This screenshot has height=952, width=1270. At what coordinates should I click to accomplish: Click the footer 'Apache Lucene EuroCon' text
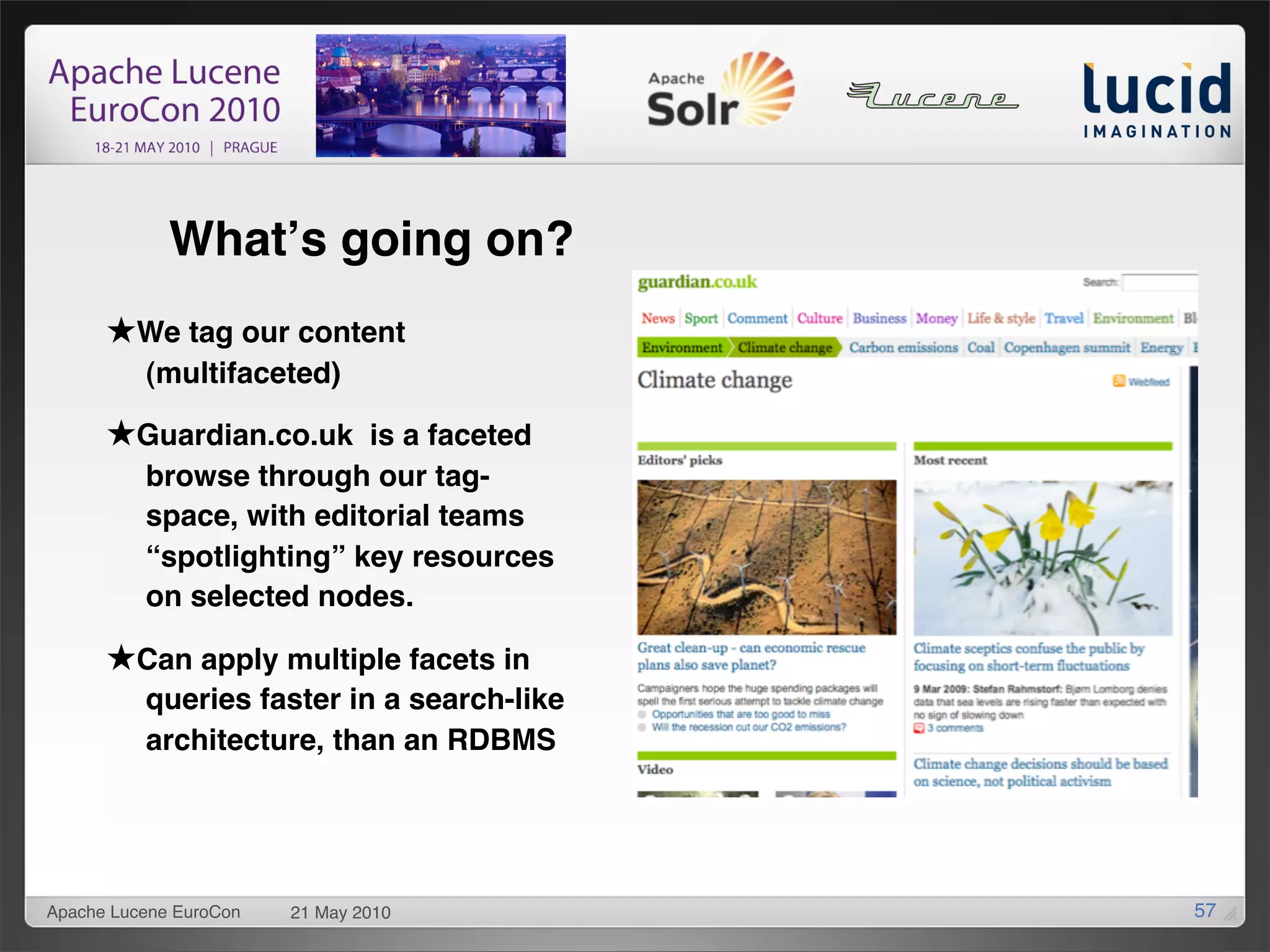click(143, 912)
